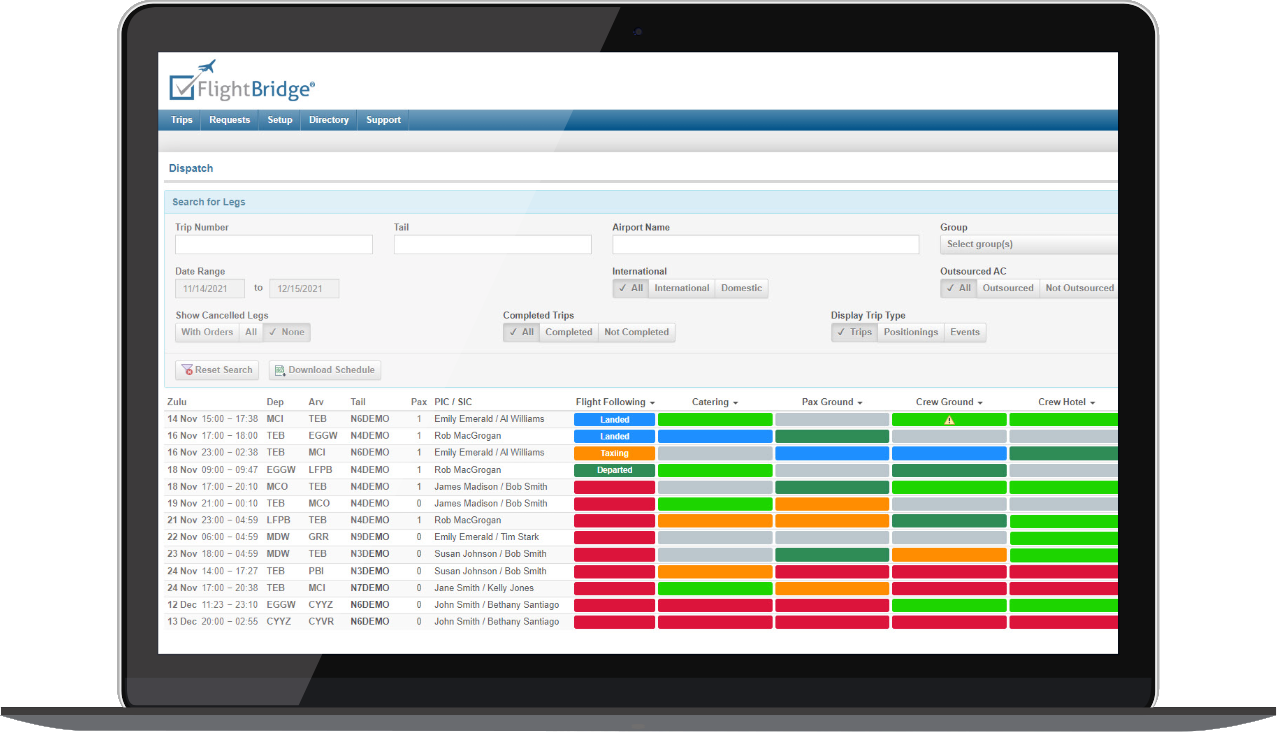Click the warning triangle in Crew Ground

[949, 420]
